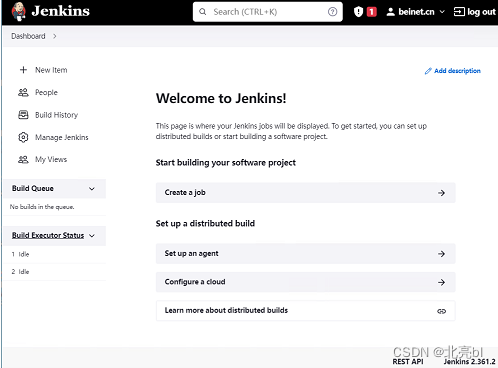Click Add description link

(x=457, y=71)
